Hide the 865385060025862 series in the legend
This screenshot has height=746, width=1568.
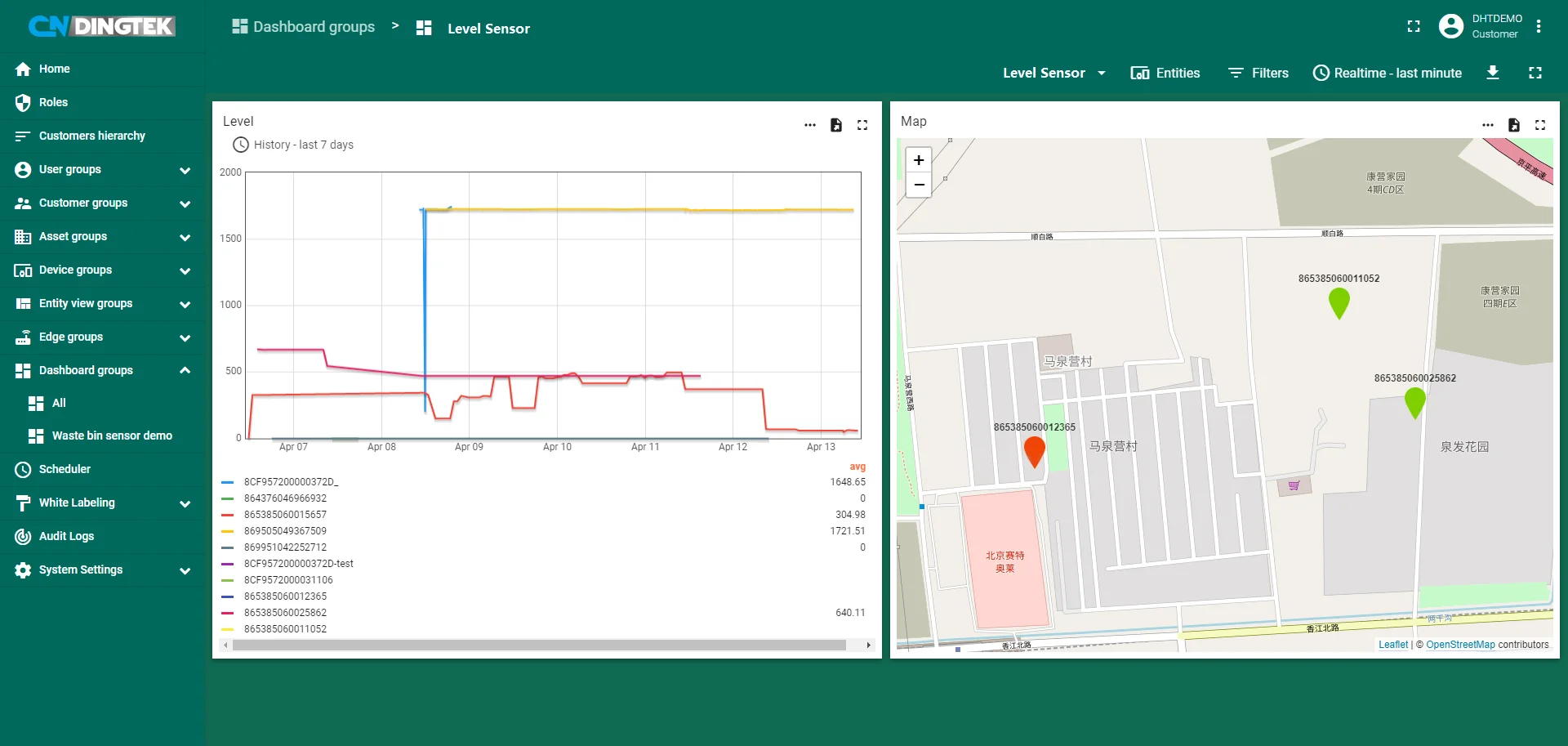(x=285, y=613)
